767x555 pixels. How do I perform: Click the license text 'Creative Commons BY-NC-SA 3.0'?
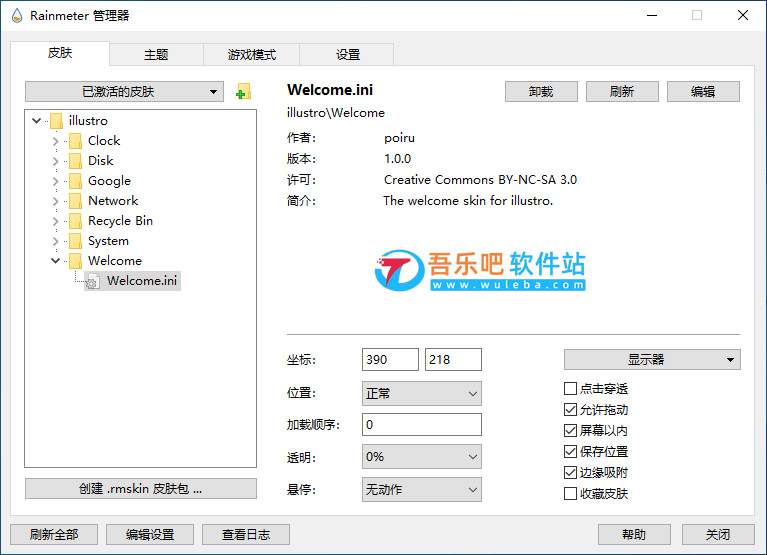[x=480, y=180]
